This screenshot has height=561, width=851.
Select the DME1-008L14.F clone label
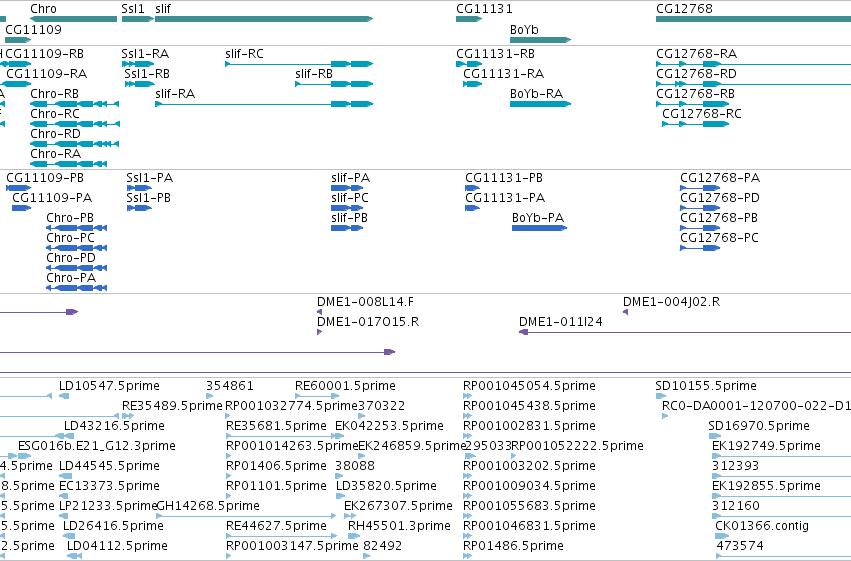pyautogui.click(x=365, y=302)
